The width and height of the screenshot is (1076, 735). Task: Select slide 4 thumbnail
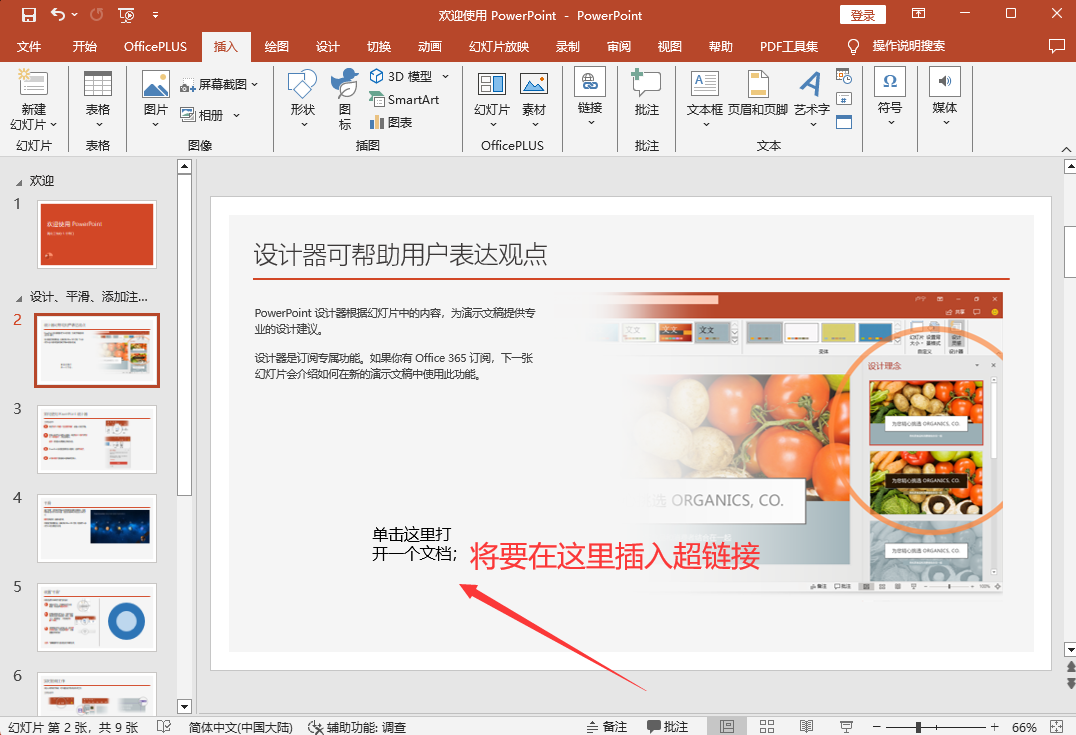click(97, 528)
